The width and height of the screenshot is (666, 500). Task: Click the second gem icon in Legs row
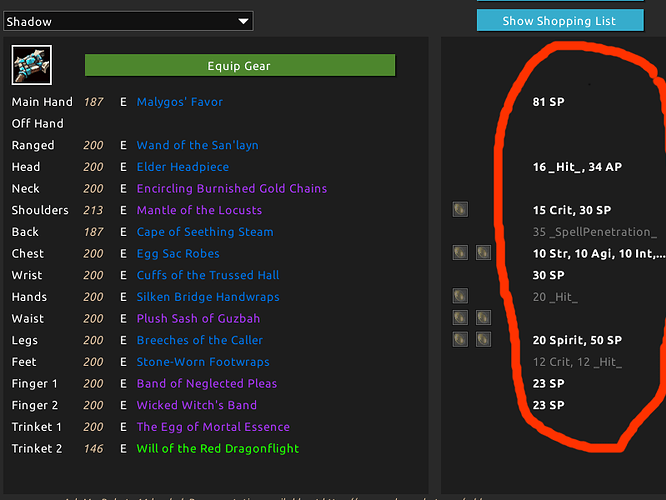click(x=483, y=339)
